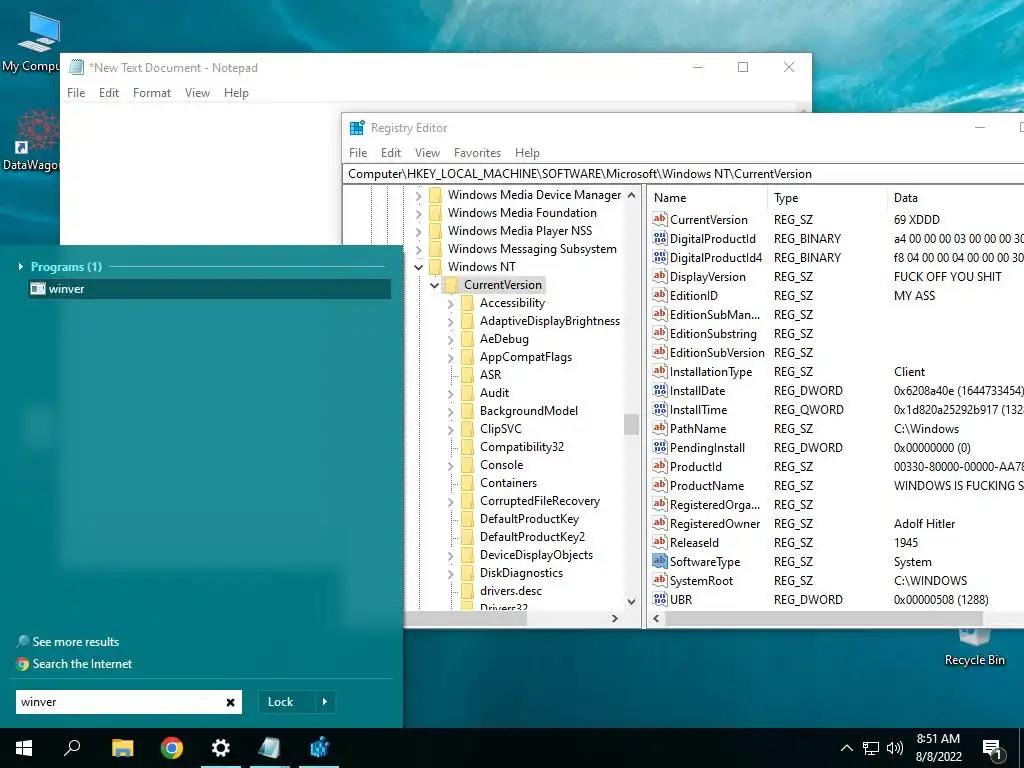Image resolution: width=1024 pixels, height=768 pixels.
Task: Select the InstallDate DWORD value icon
Action: tap(660, 391)
